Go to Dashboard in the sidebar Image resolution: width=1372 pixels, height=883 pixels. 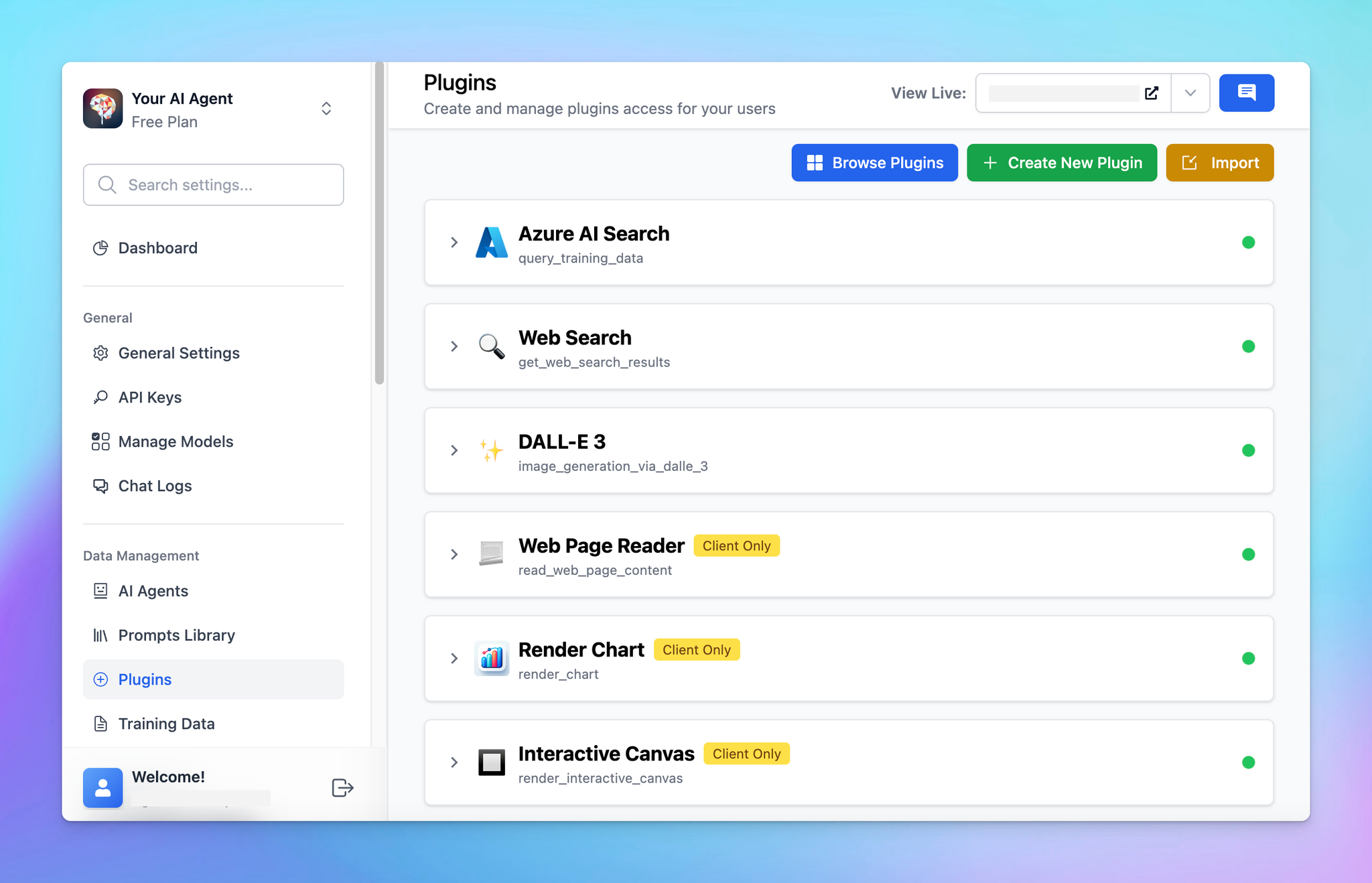pyautogui.click(x=213, y=248)
